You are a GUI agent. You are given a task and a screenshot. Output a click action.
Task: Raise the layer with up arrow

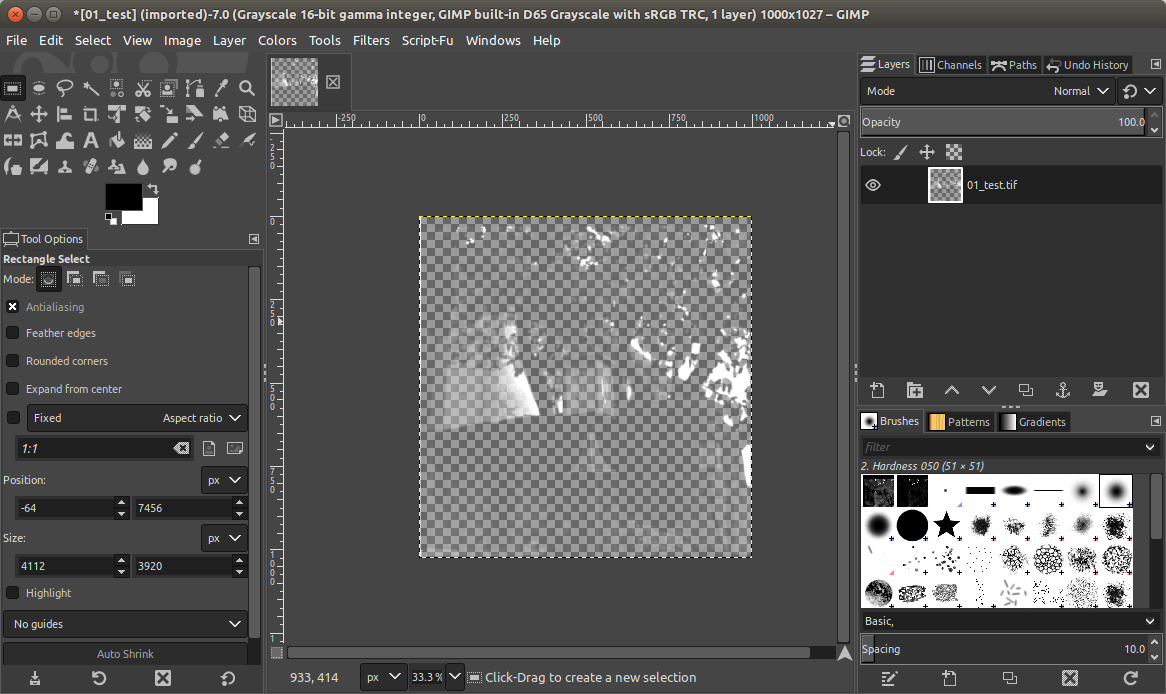[952, 390]
